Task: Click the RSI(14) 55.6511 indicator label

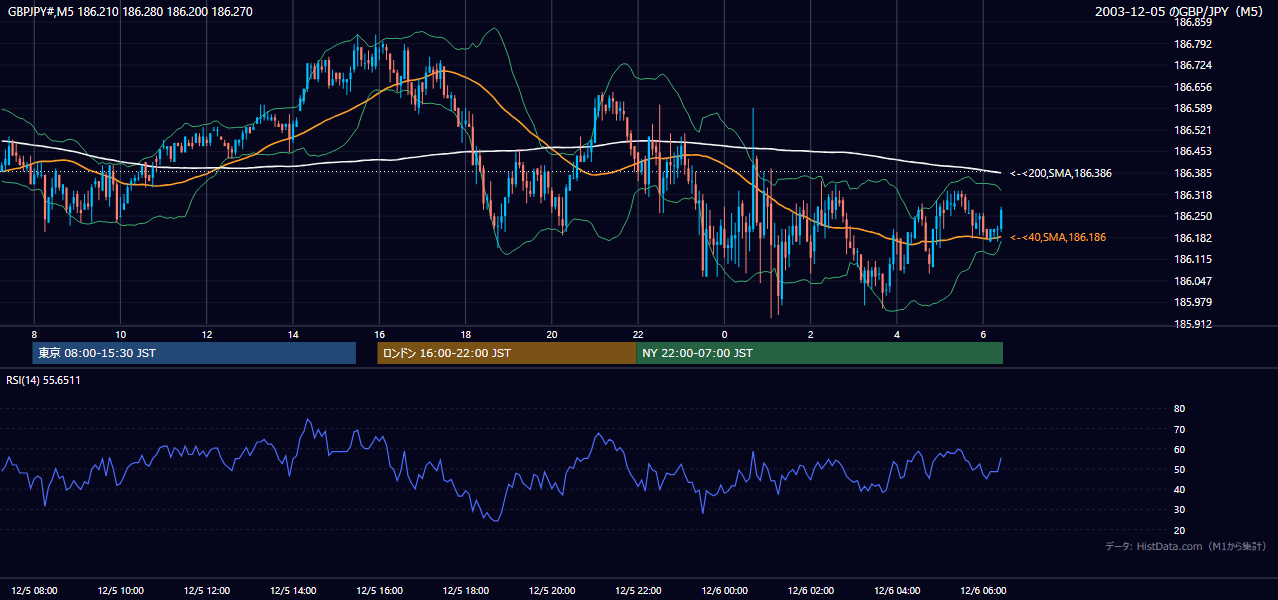Action: 44,380
